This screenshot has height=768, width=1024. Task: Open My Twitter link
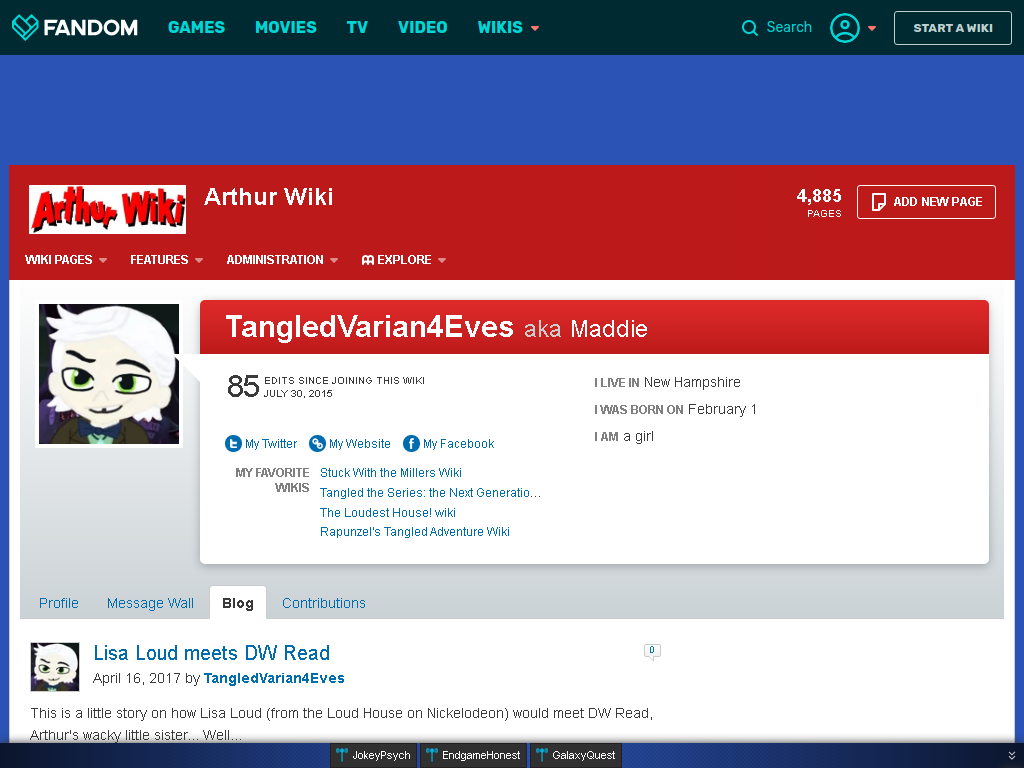point(271,444)
